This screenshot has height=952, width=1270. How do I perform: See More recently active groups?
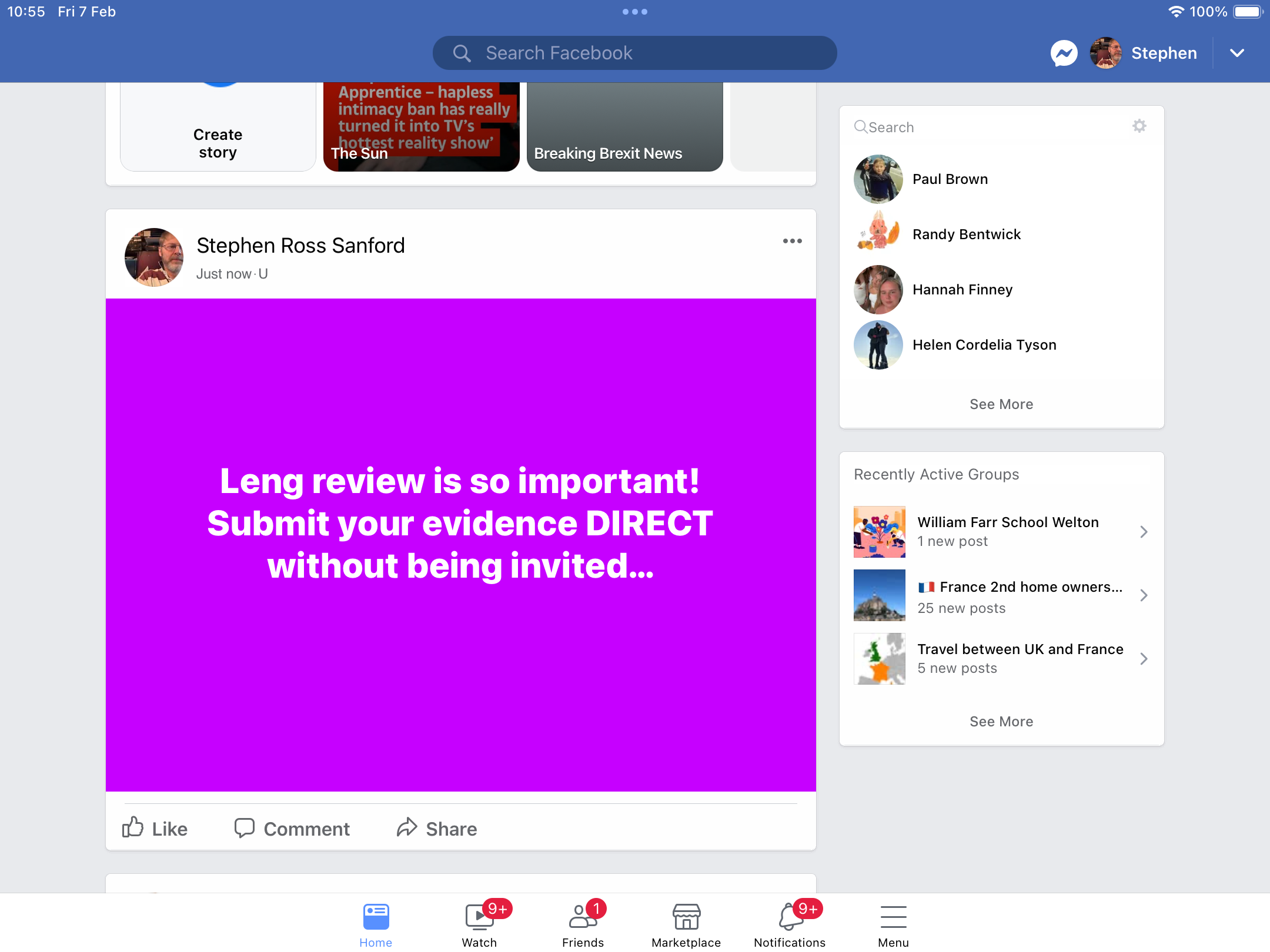click(x=1001, y=722)
